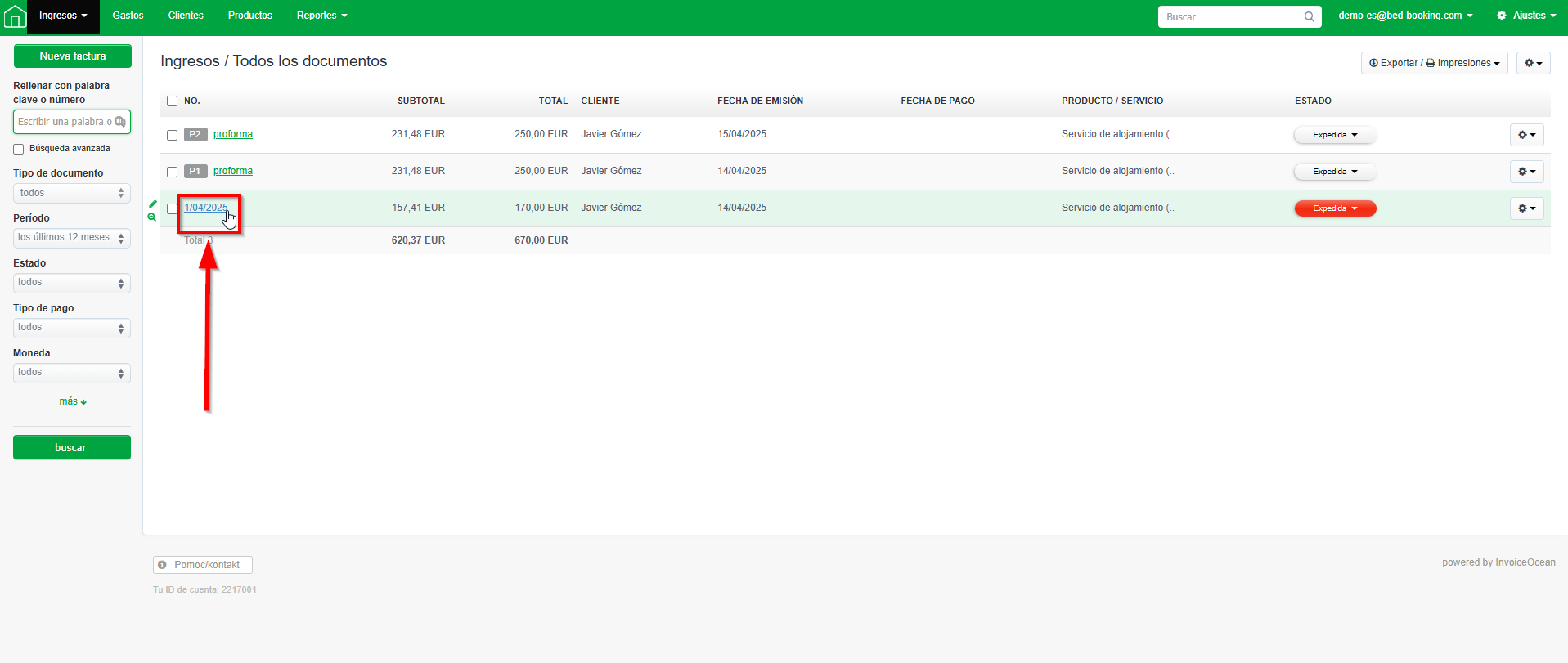This screenshot has width=1568, height=663.
Task: Click PRODUCTO / SERVICIO column header
Action: [x=1112, y=101]
